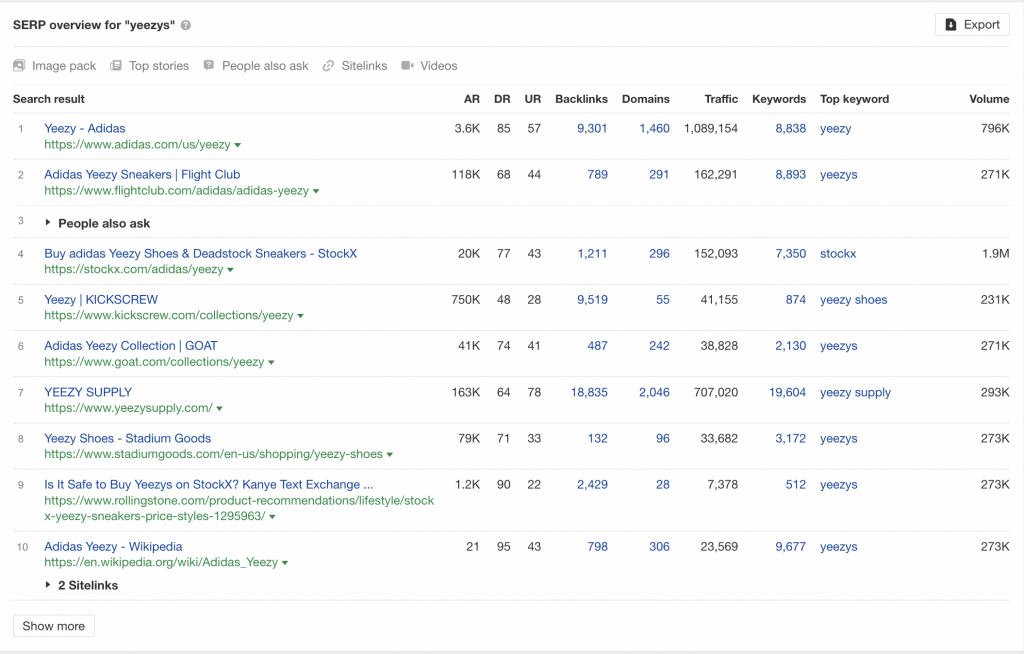Click the People also ask speech-bubble icon
Viewport: 1024px width, 654px height.
(209, 65)
